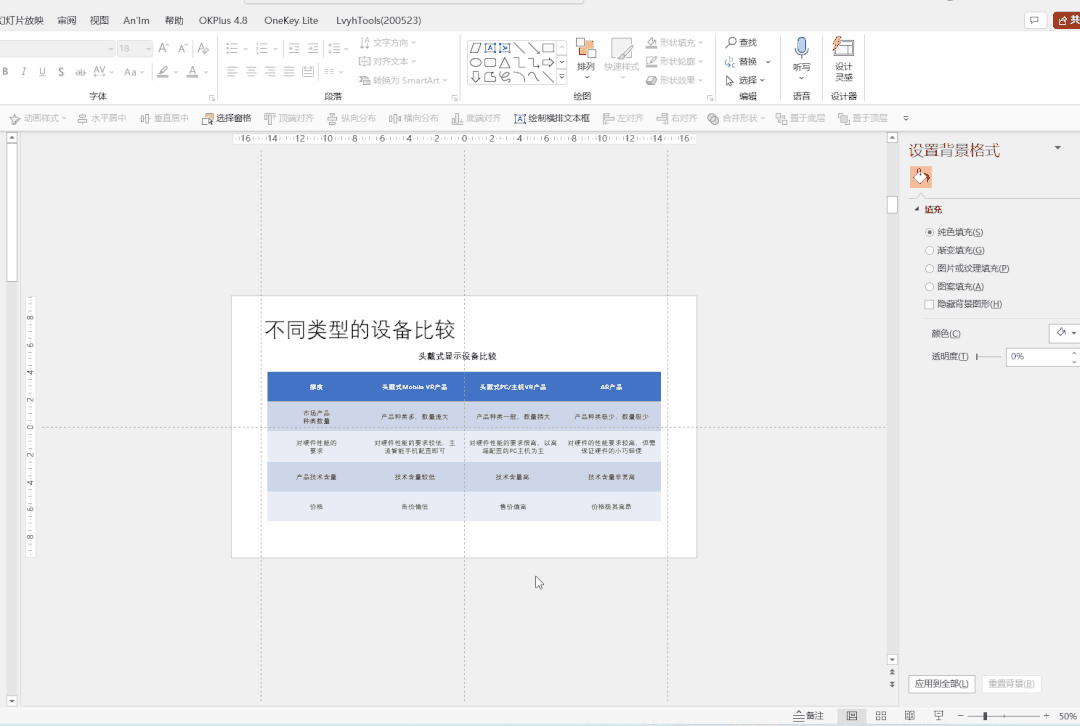Switch to normal view in status bar
Image resolution: width=1080 pixels, height=726 pixels.
(x=852, y=716)
